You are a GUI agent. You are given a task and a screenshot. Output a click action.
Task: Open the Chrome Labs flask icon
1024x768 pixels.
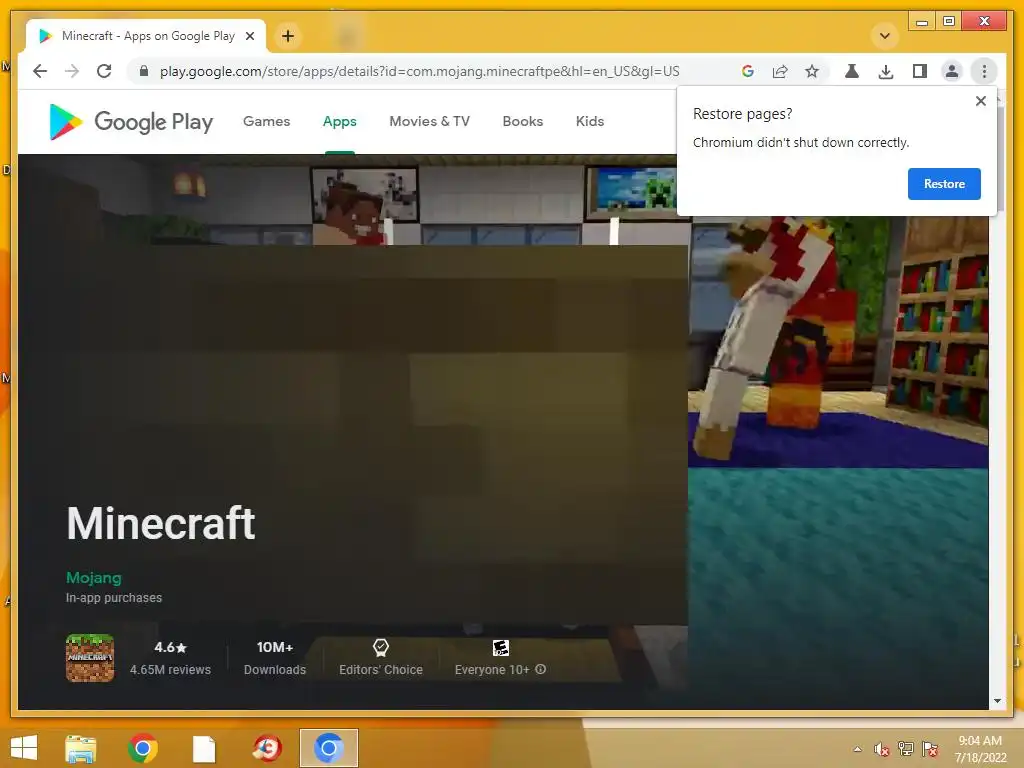(852, 71)
